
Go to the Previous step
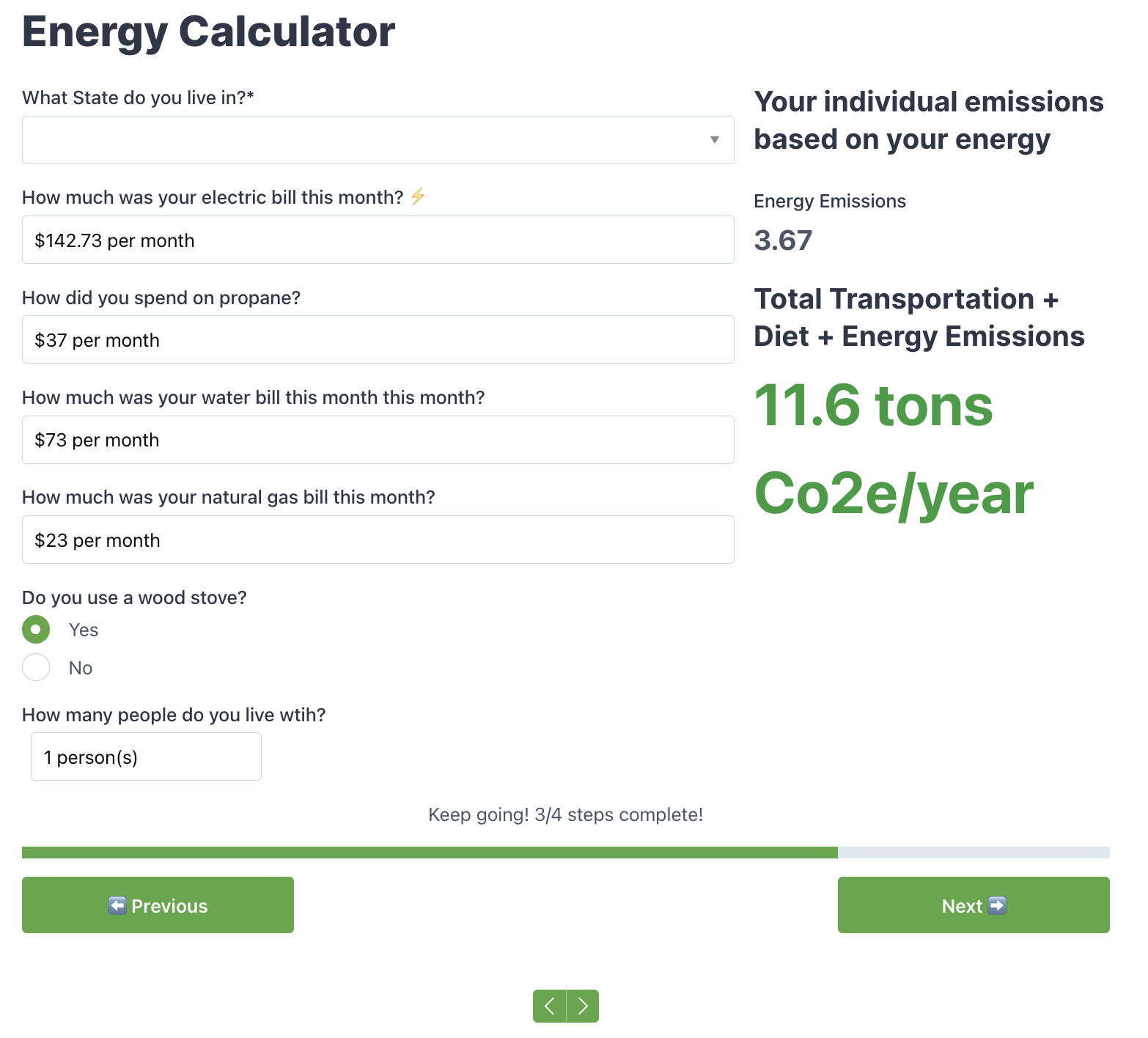158,905
